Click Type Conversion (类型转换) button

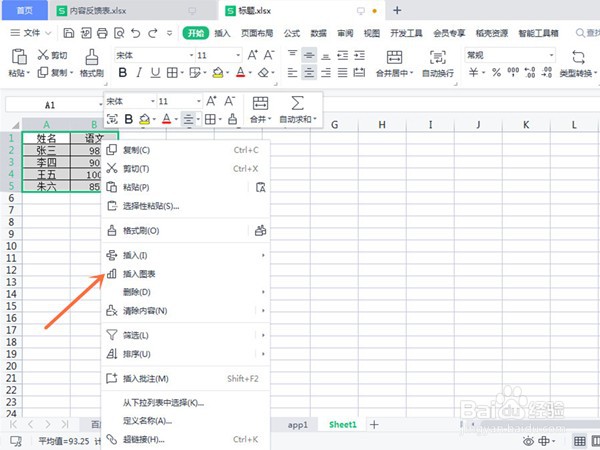point(578,64)
